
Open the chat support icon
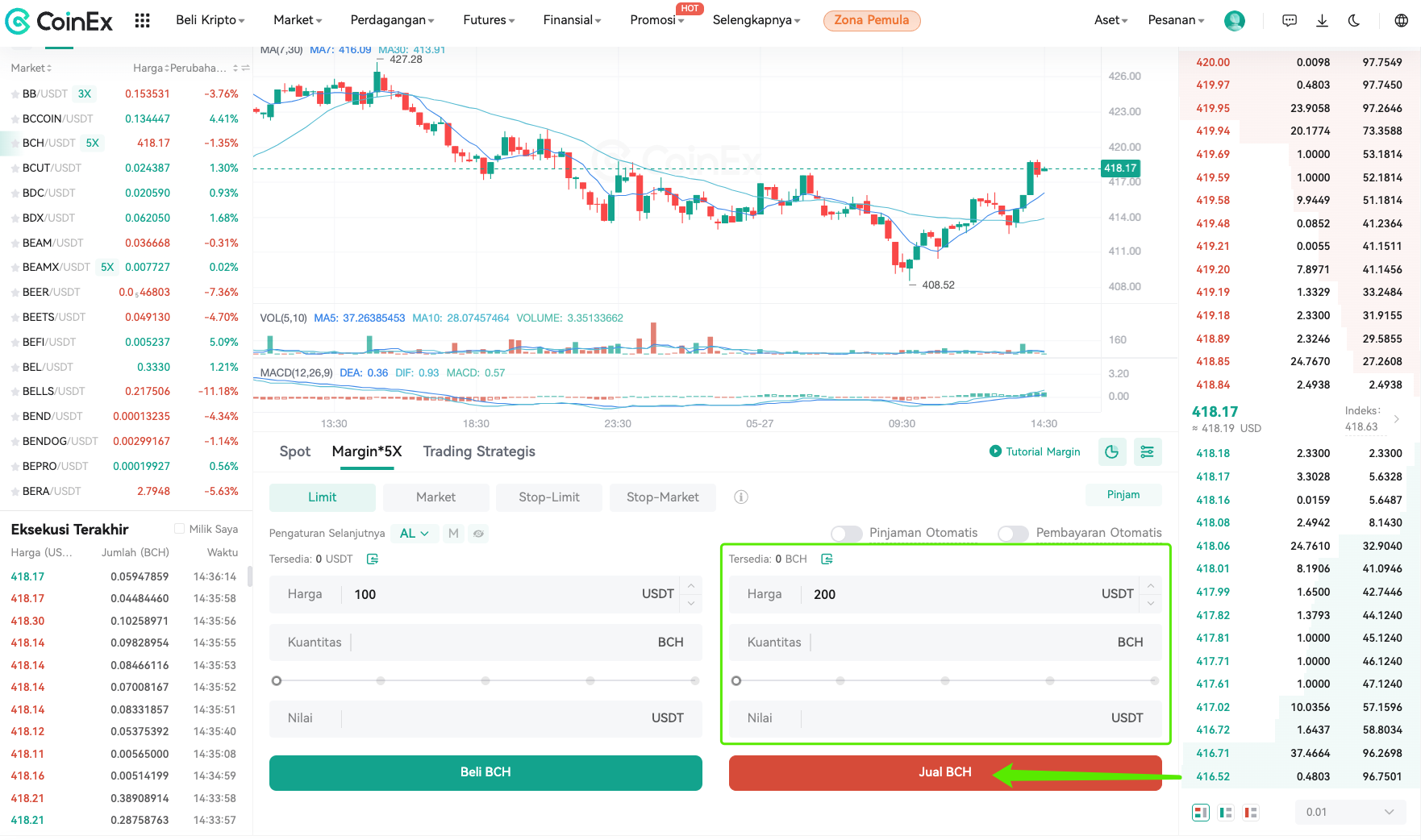pyautogui.click(x=1290, y=21)
